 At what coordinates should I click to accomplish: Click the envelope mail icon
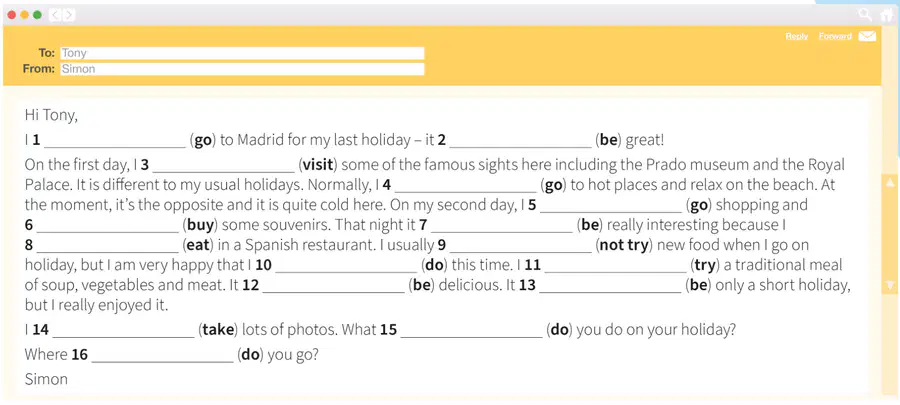tap(867, 36)
